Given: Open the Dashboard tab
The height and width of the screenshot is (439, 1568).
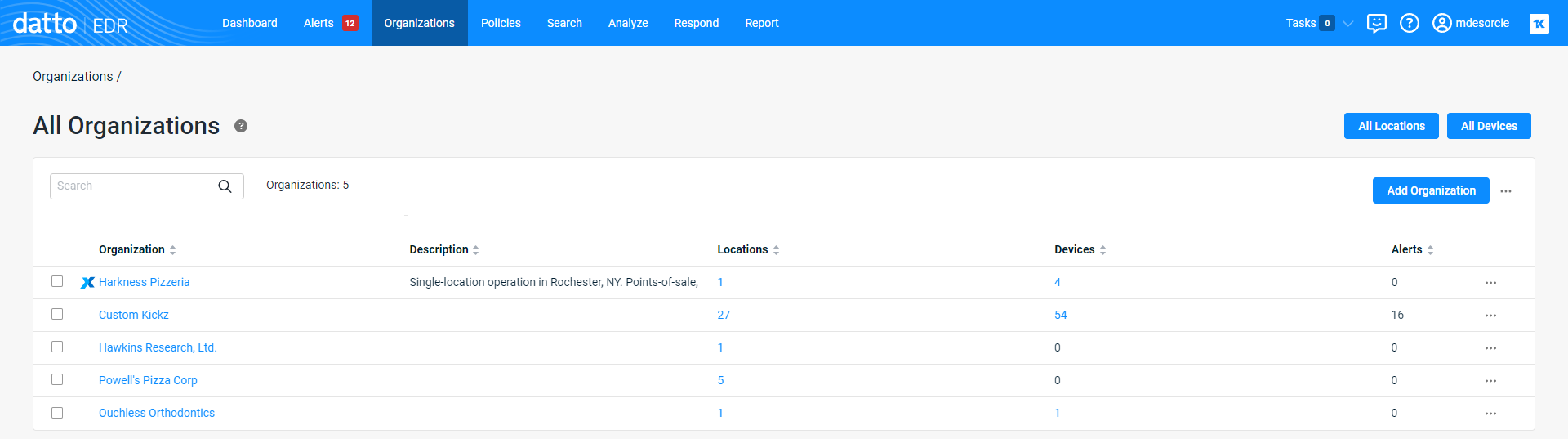Looking at the screenshot, I should 250,23.
